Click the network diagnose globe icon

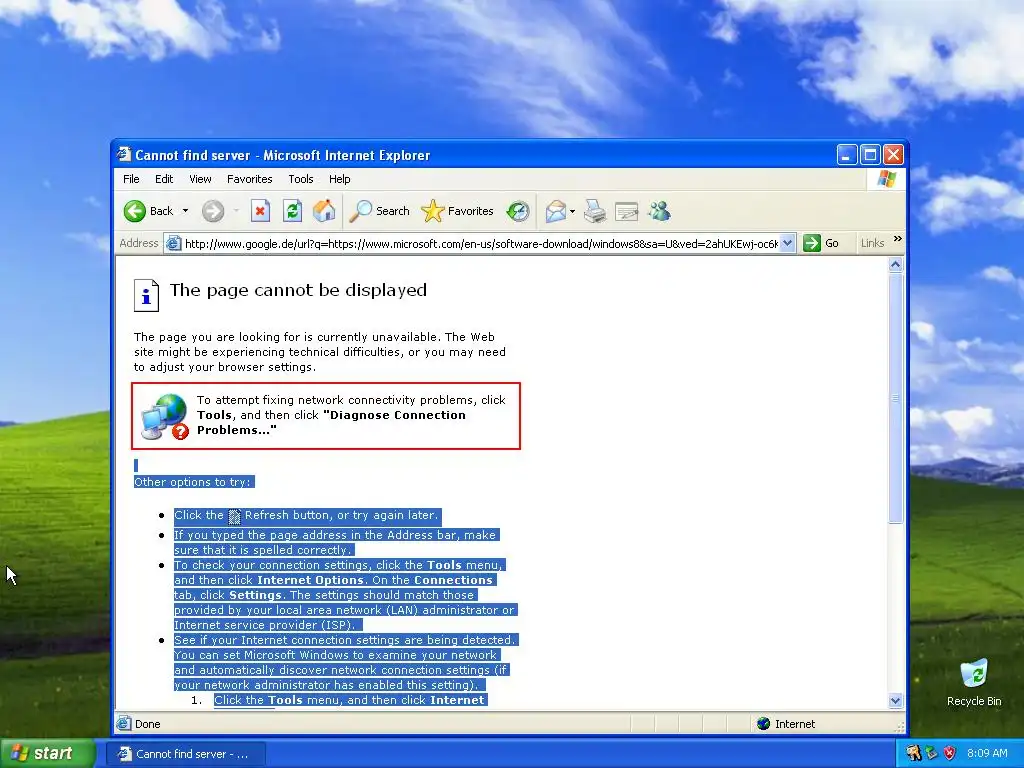pos(165,416)
